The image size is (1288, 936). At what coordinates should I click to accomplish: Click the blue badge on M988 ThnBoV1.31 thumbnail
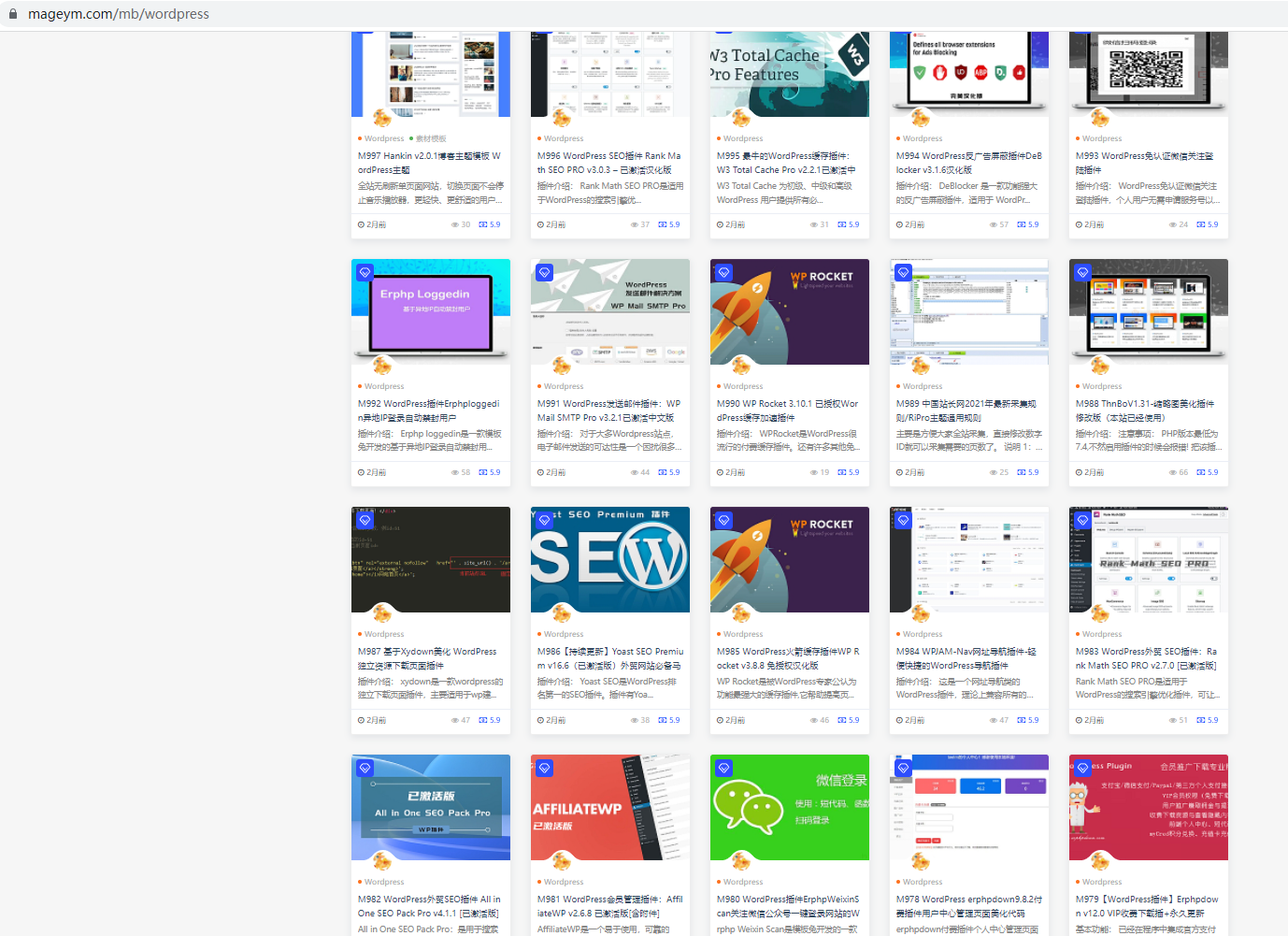(1083, 272)
